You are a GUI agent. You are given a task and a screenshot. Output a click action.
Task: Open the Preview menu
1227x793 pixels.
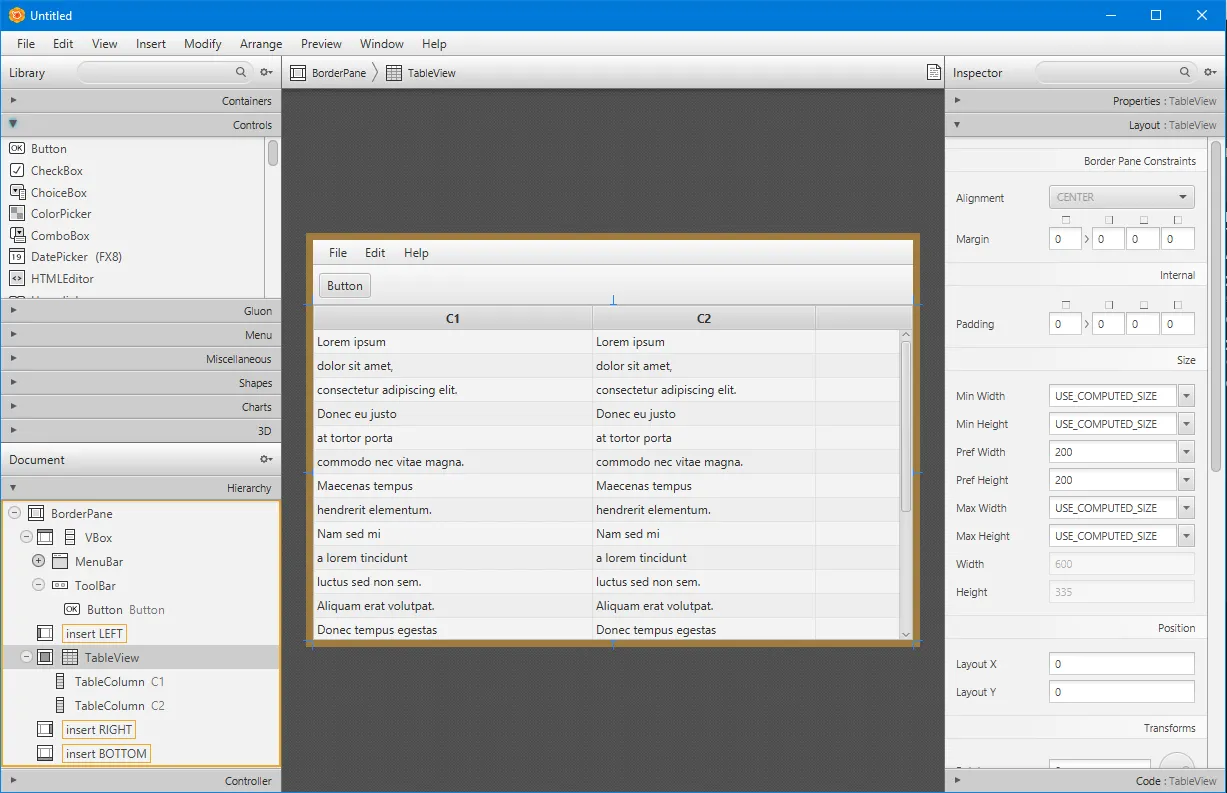pyautogui.click(x=321, y=44)
